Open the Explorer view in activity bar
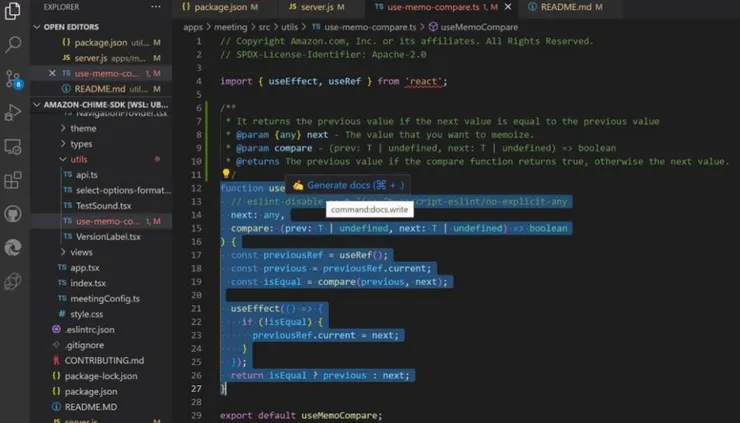The image size is (740, 423). (13, 10)
